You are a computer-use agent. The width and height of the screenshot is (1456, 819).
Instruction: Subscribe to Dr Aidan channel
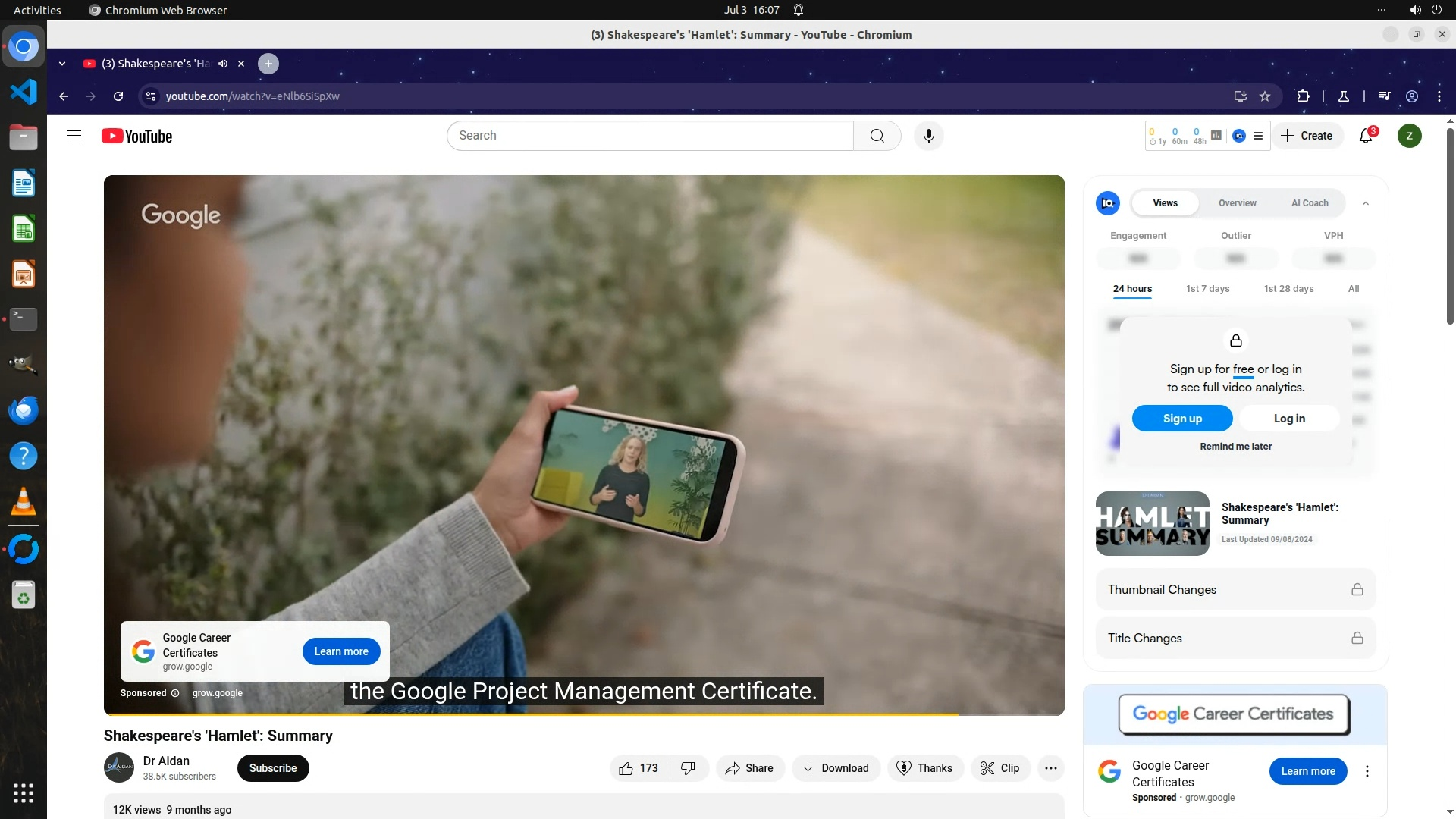tap(273, 768)
